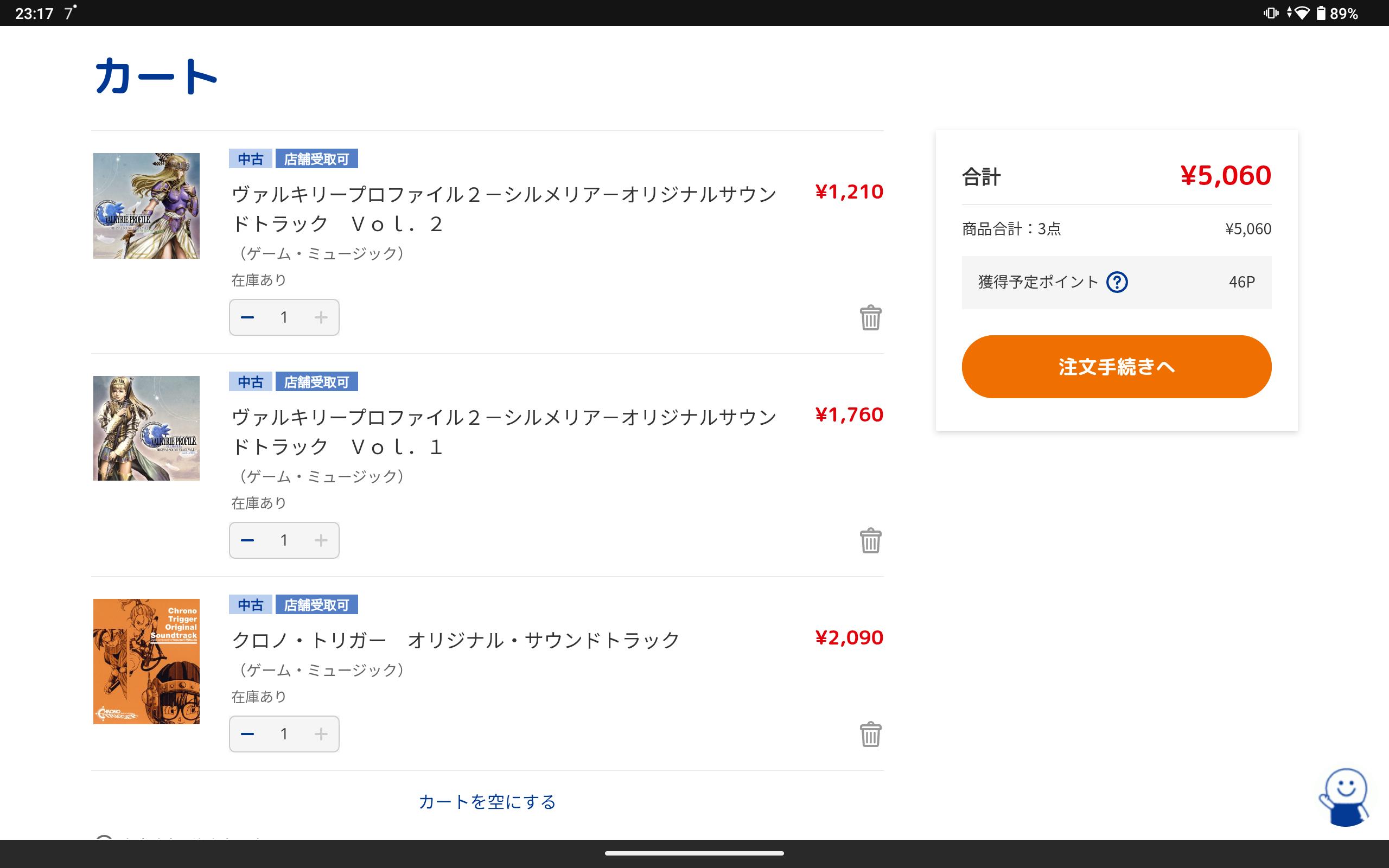Increase quantity of Valkyrie Profile Vol. 2

coord(321,317)
